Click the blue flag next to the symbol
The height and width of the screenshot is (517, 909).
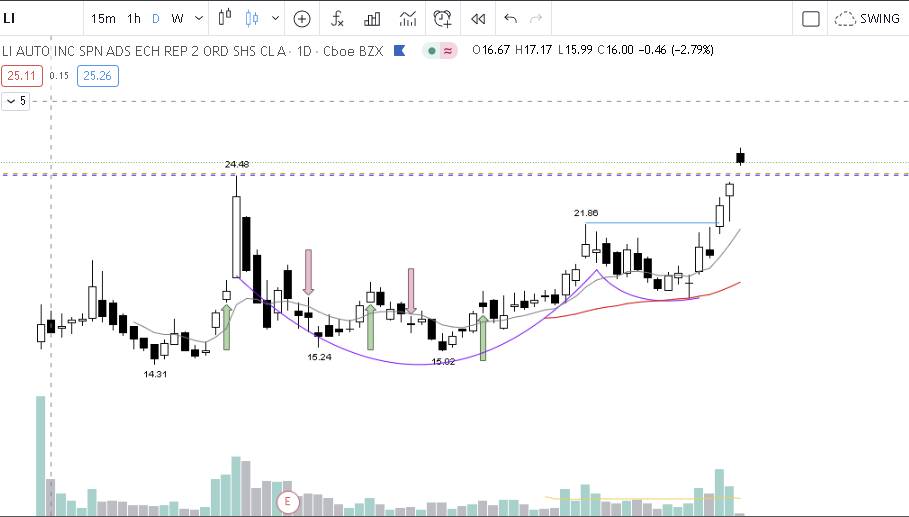point(399,50)
